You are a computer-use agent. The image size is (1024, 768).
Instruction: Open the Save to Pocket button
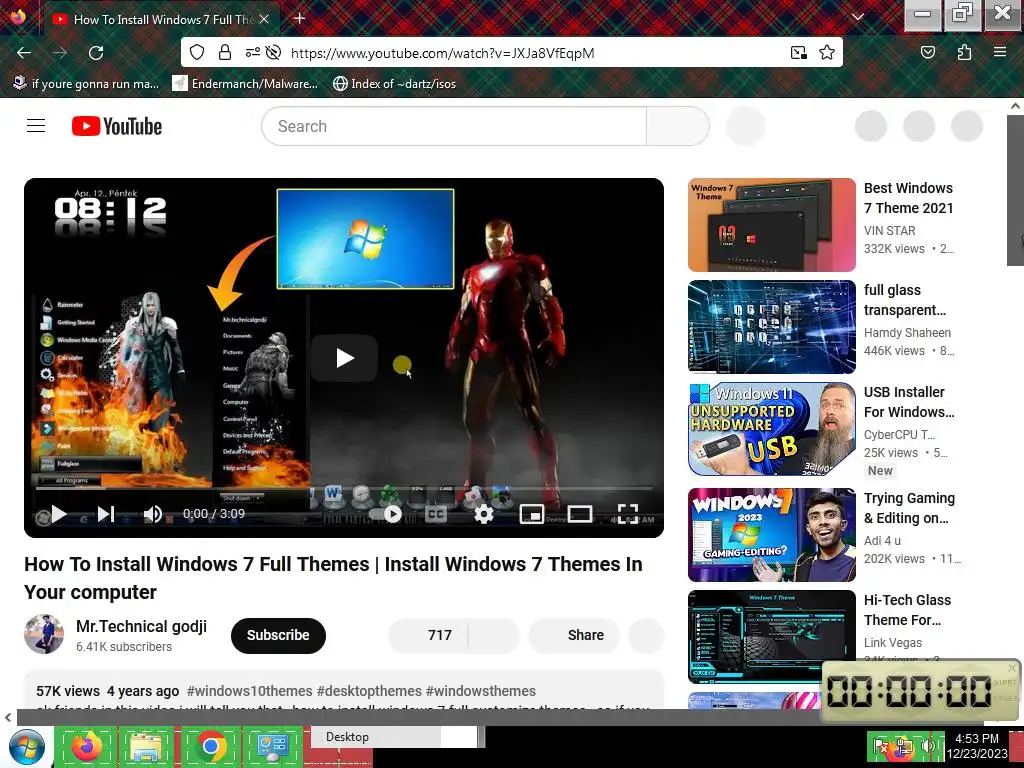(927, 52)
